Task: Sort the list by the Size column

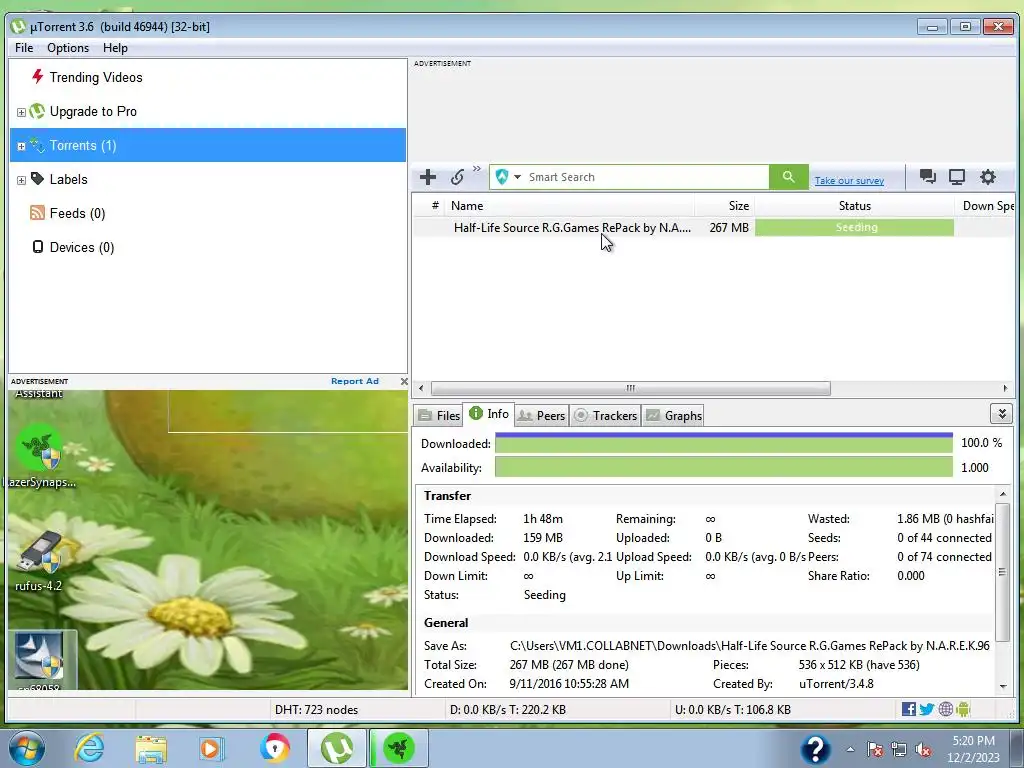Action: point(724,206)
